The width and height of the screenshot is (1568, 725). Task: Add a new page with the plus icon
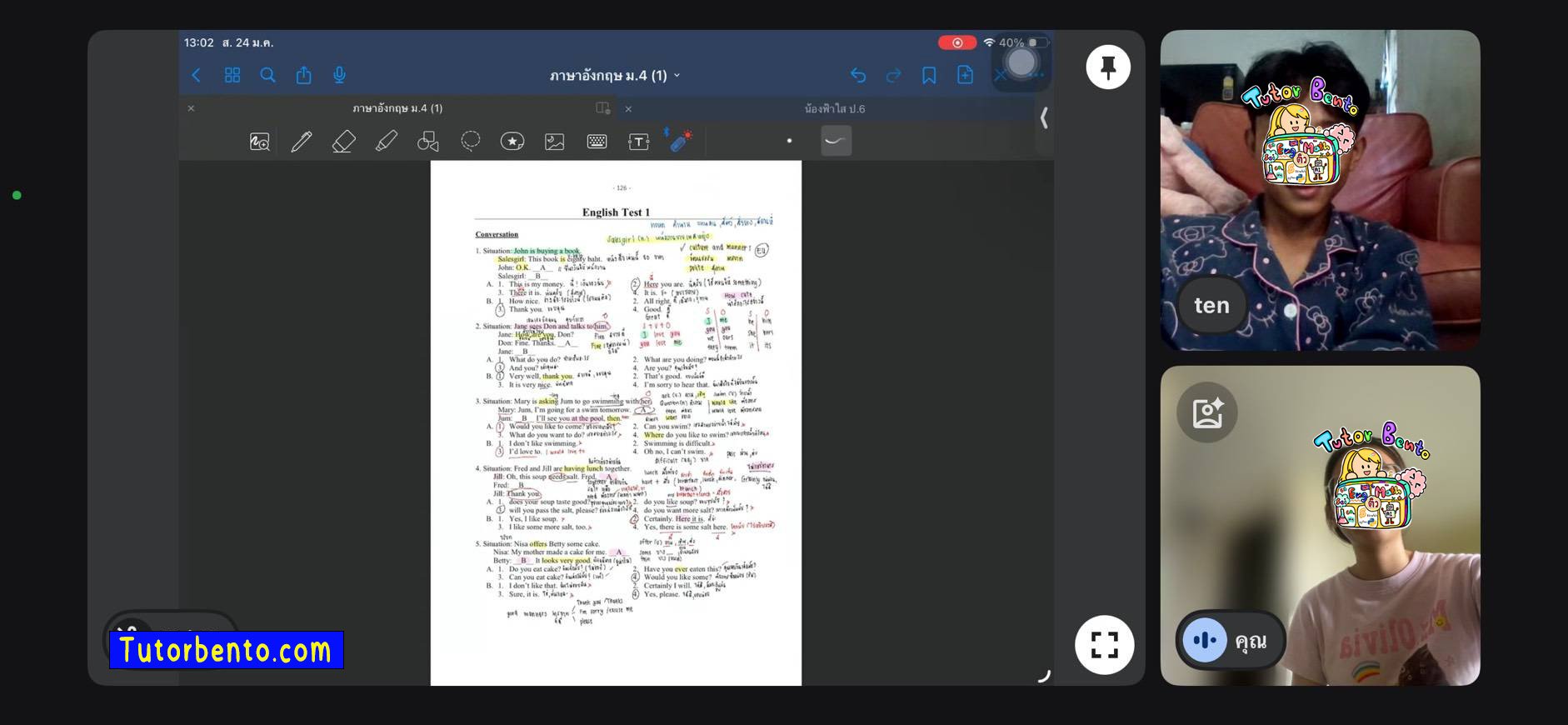pyautogui.click(x=965, y=75)
